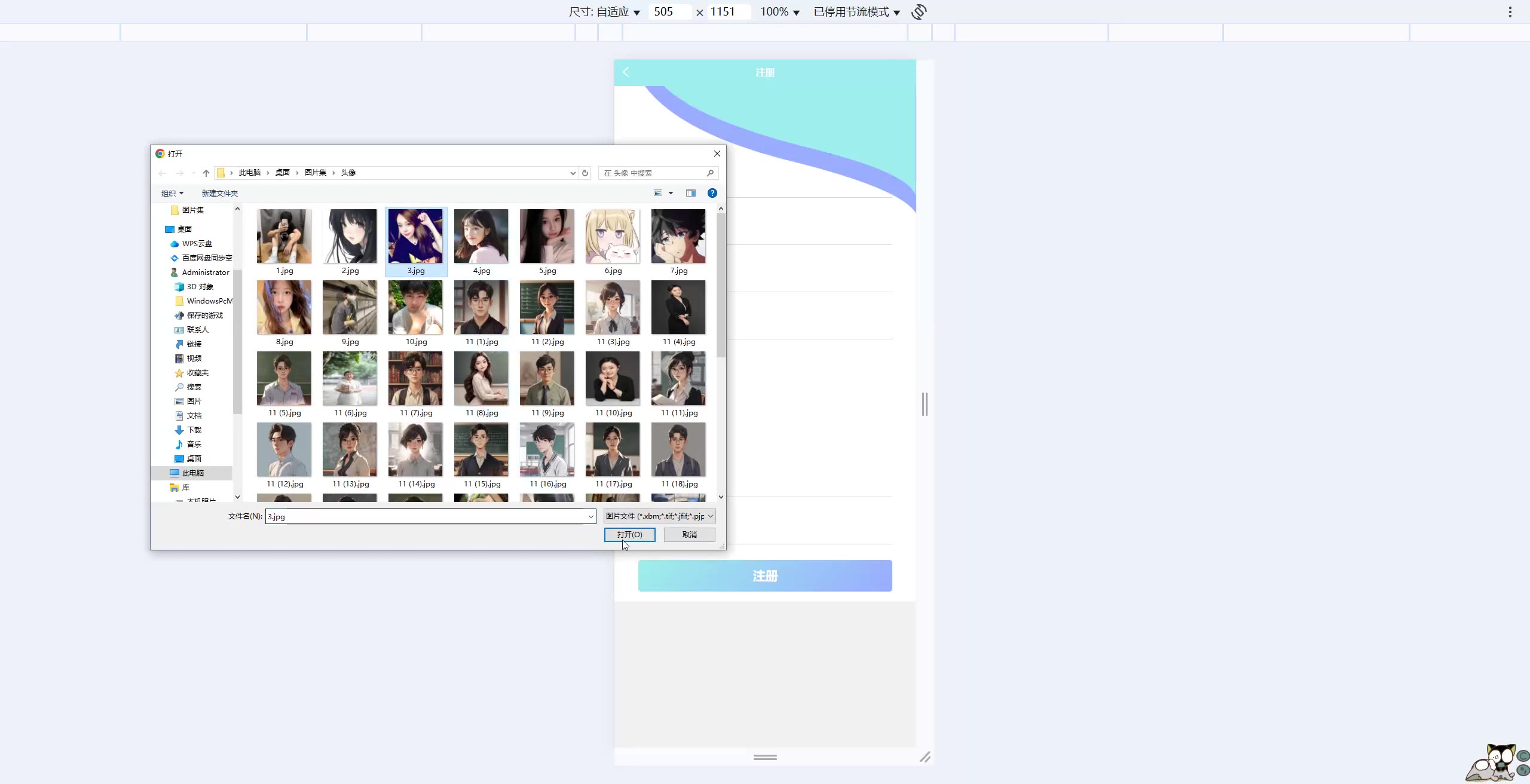Click the change view layout icon
Screen dimensions: 1530x784
click(x=658, y=193)
